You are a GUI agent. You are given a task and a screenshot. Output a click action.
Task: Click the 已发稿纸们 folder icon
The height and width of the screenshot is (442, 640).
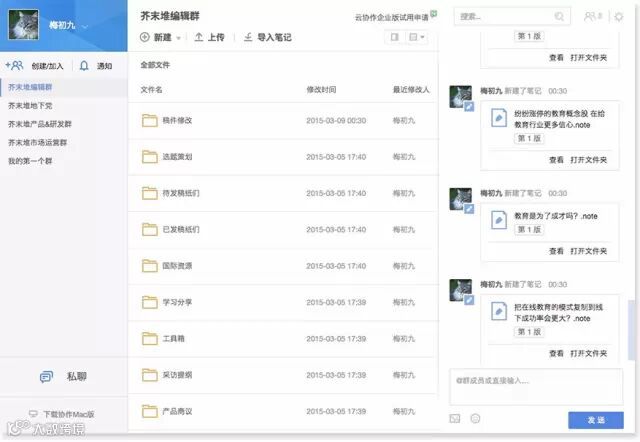[x=150, y=229]
